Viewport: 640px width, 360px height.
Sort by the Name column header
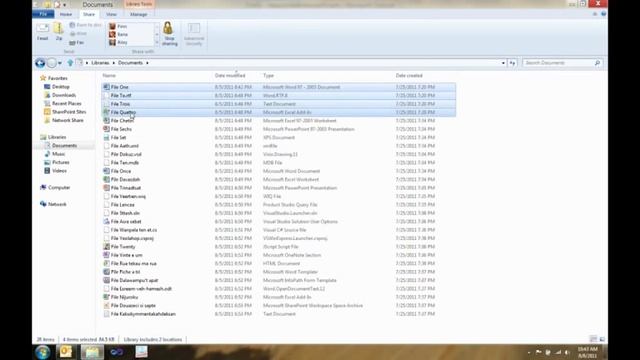[109, 76]
